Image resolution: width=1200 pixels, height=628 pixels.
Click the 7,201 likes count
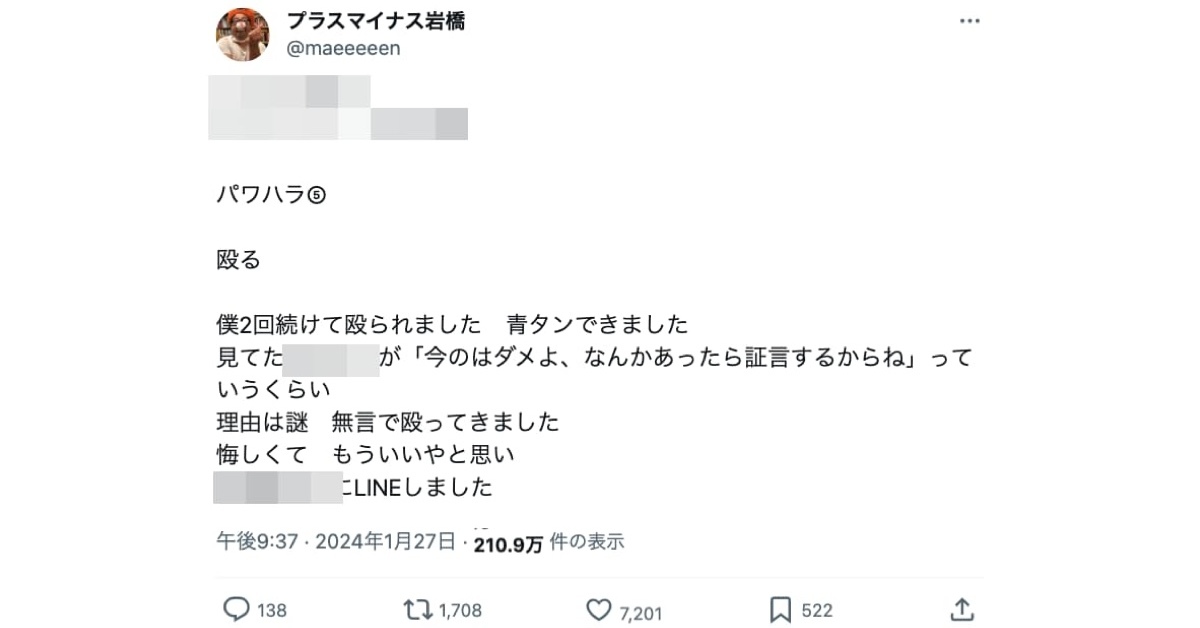(x=640, y=610)
